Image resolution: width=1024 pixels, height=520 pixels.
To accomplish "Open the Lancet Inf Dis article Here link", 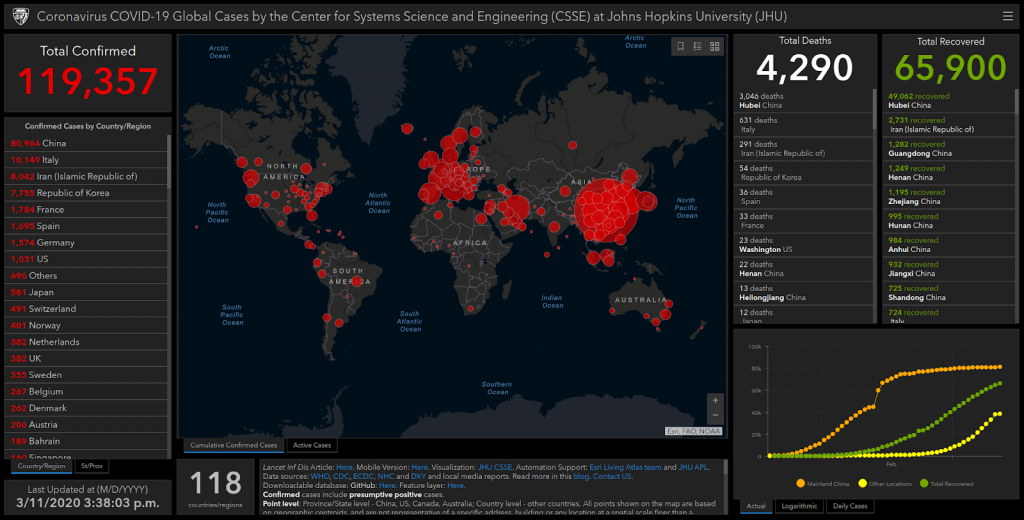I will point(344,467).
